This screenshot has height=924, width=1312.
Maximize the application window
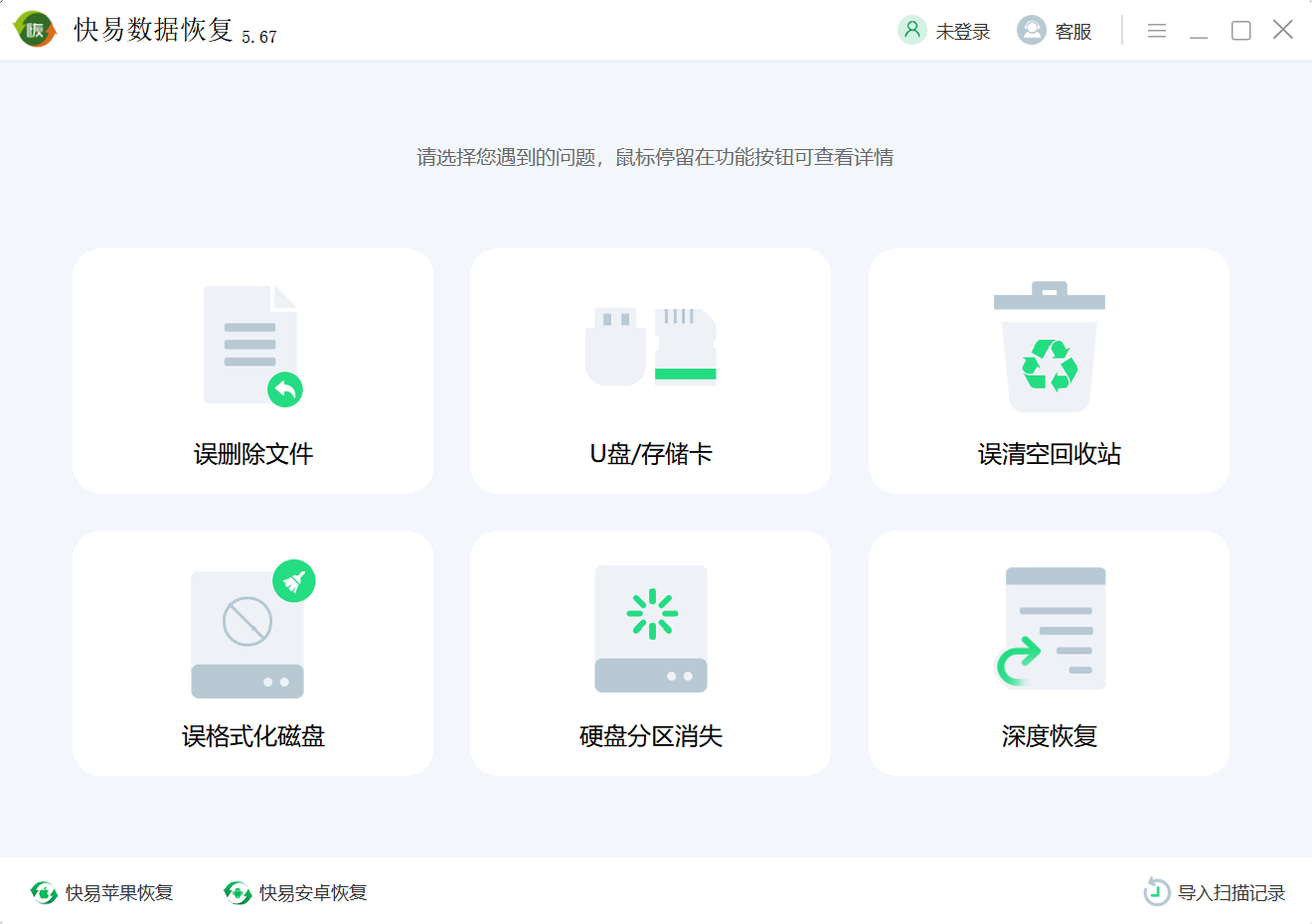point(1240,31)
